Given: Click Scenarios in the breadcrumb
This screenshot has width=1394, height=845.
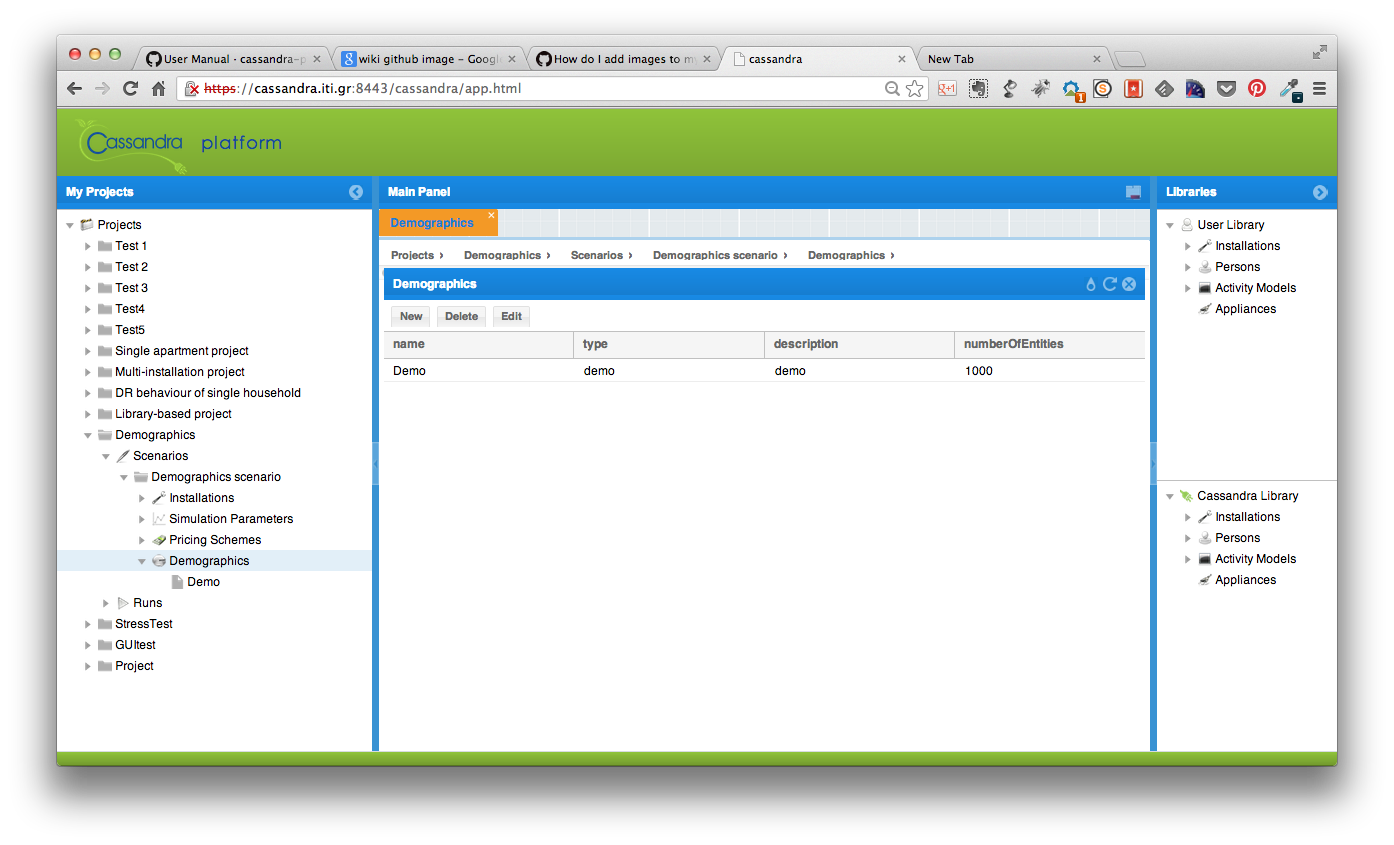Looking at the screenshot, I should (597, 256).
